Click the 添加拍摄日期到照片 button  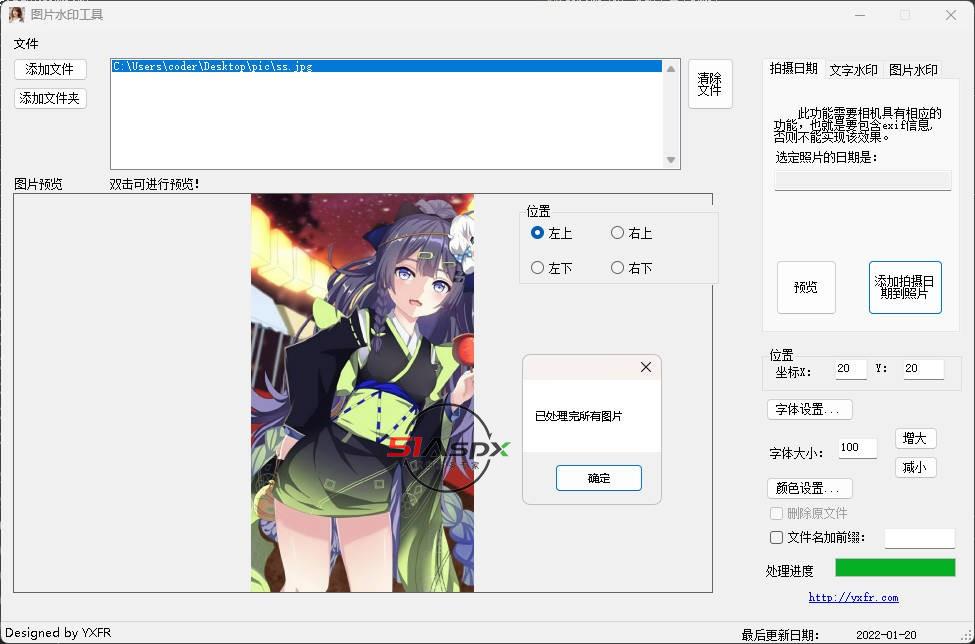coord(905,287)
